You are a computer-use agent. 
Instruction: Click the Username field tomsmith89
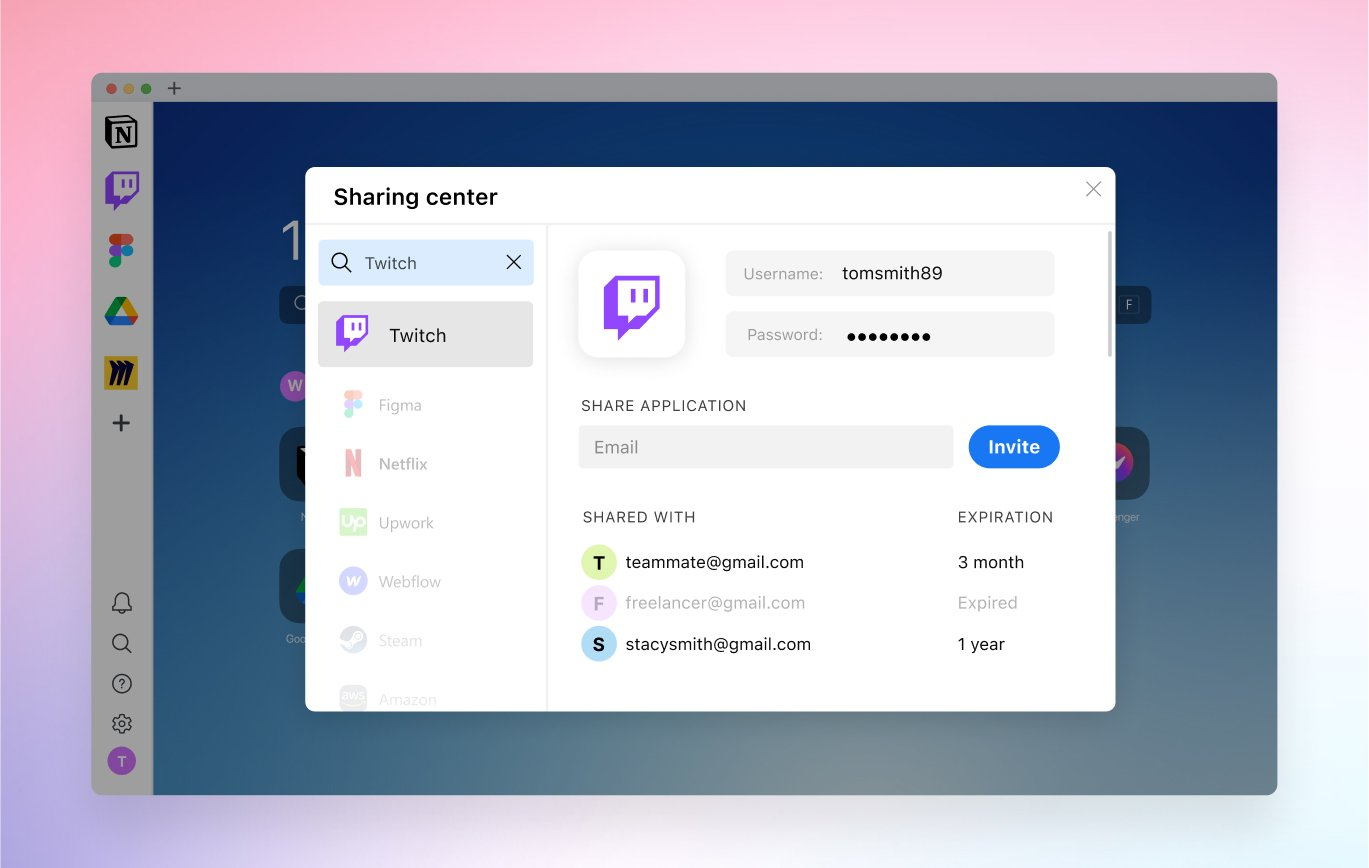(x=890, y=273)
